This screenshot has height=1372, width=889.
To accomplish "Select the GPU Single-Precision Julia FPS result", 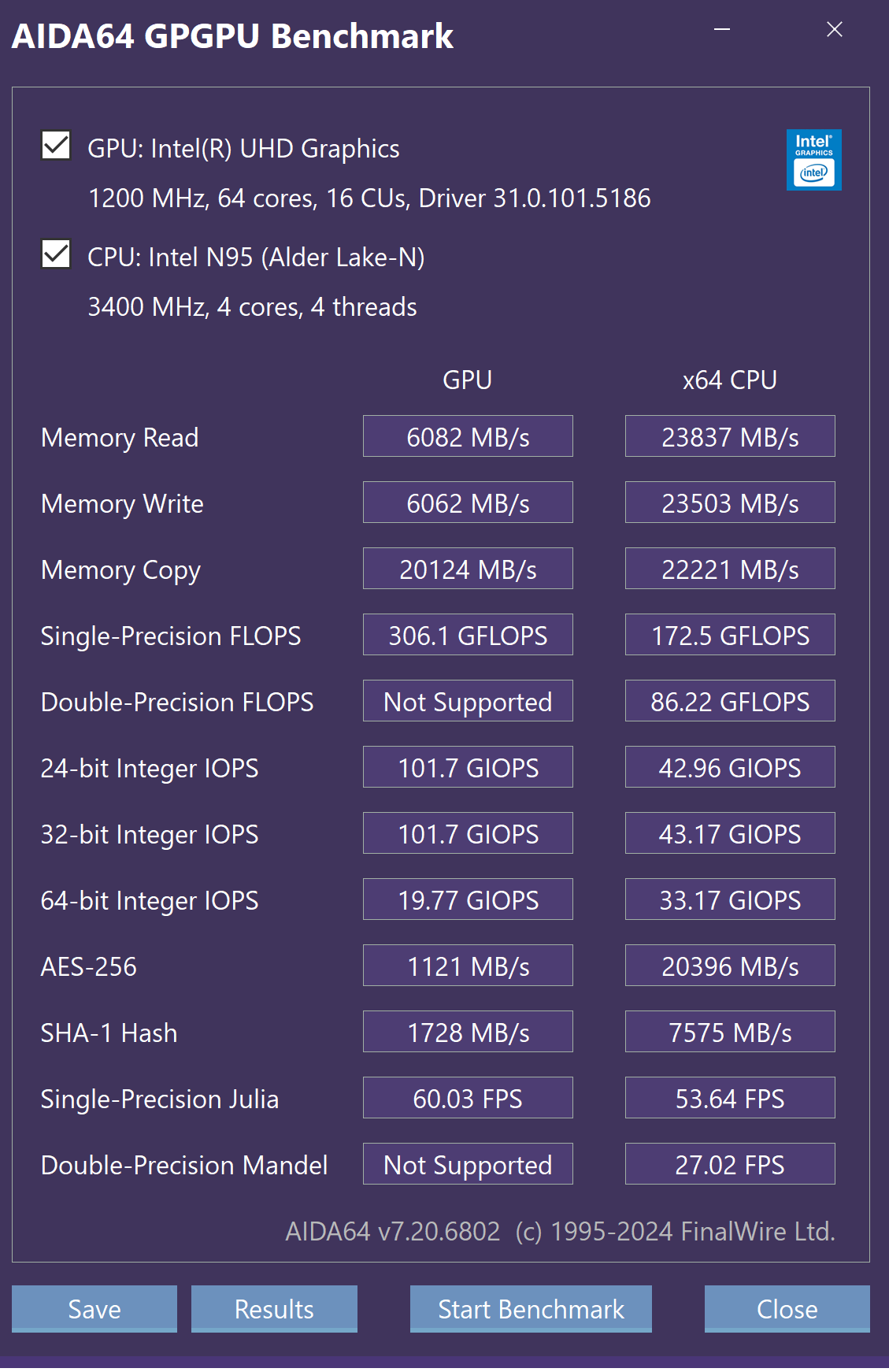I will coord(468,1098).
